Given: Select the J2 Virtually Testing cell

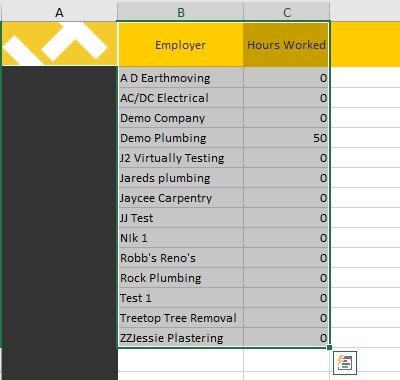Looking at the screenshot, I should [181, 158].
